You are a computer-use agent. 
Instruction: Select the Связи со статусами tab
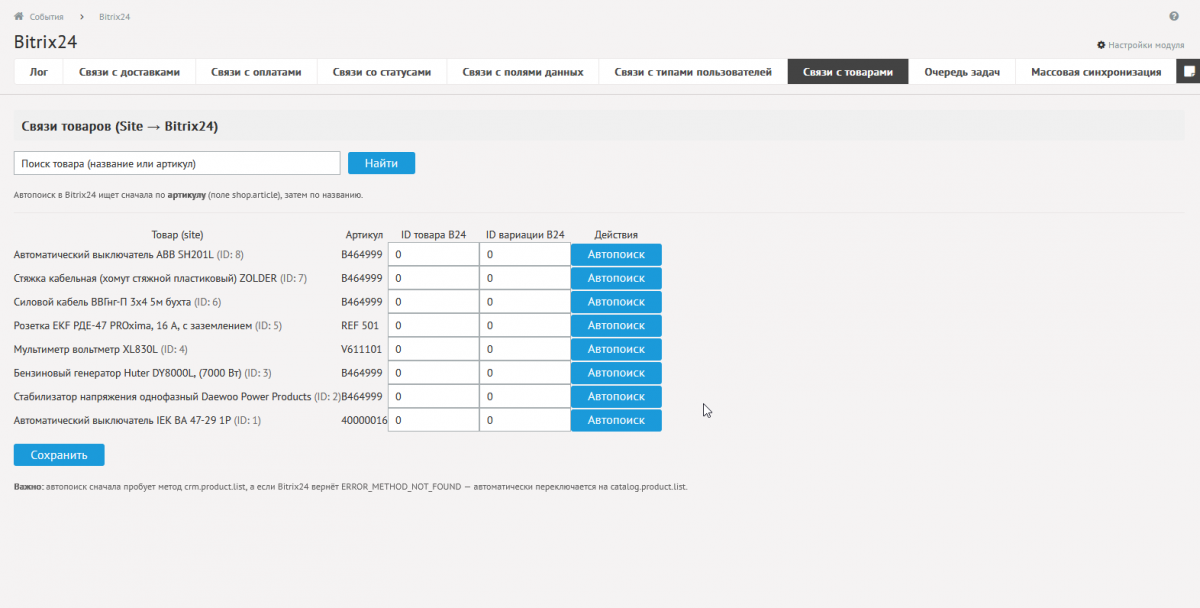tap(382, 72)
